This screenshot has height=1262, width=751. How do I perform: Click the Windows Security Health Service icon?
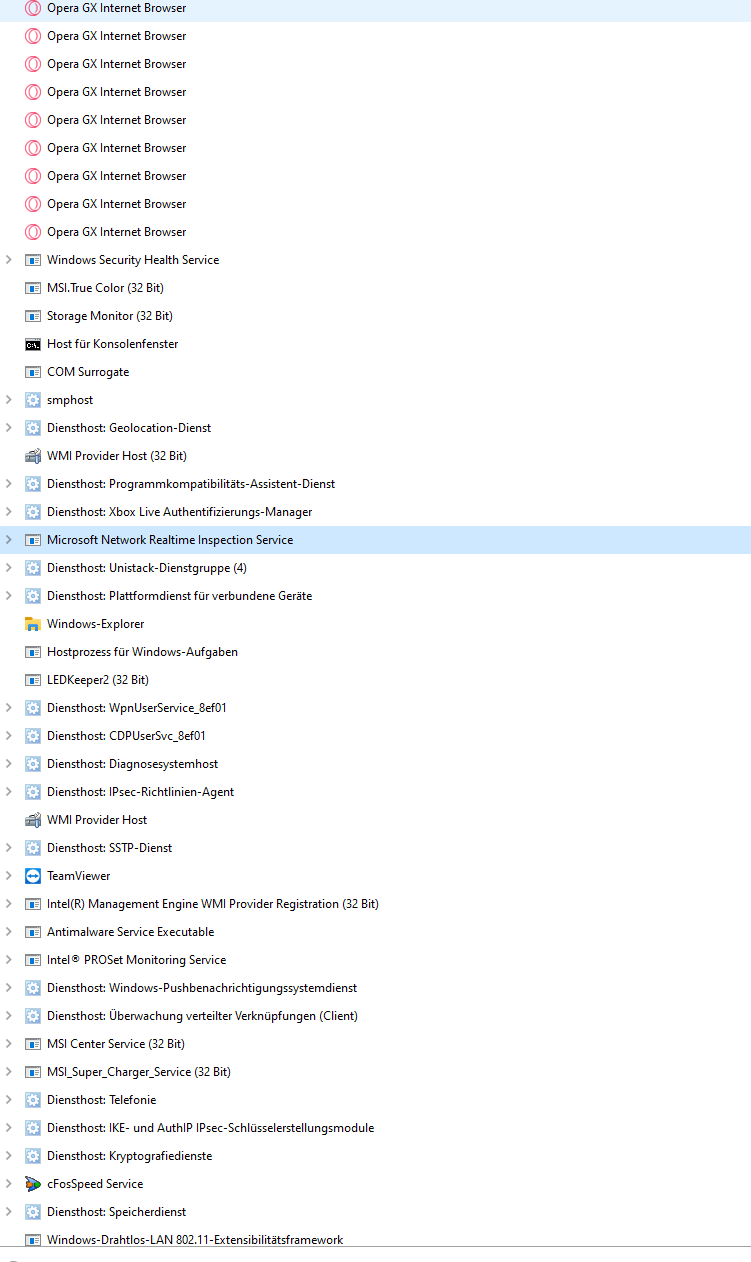[33, 260]
